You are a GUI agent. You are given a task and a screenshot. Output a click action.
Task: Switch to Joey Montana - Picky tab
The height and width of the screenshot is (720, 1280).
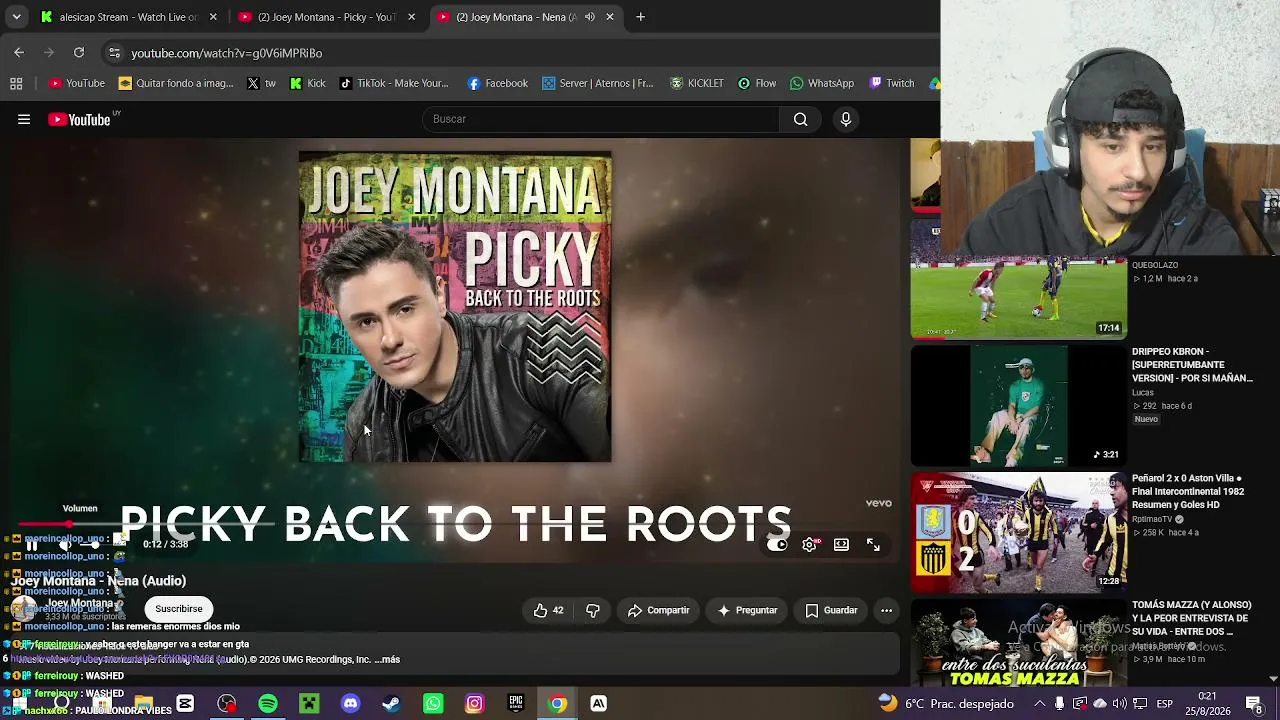pos(327,17)
